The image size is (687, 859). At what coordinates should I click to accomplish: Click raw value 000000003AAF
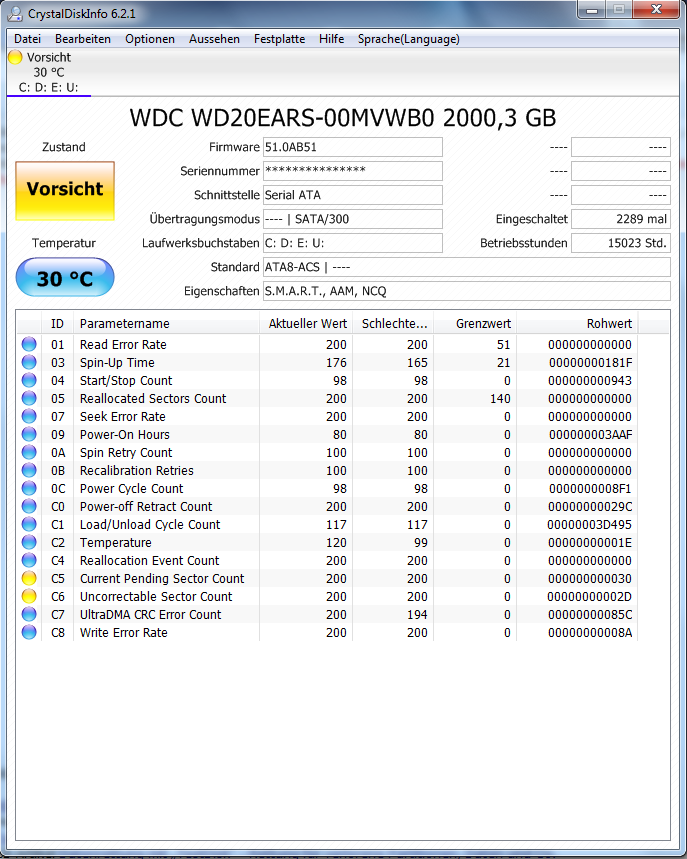[590, 434]
